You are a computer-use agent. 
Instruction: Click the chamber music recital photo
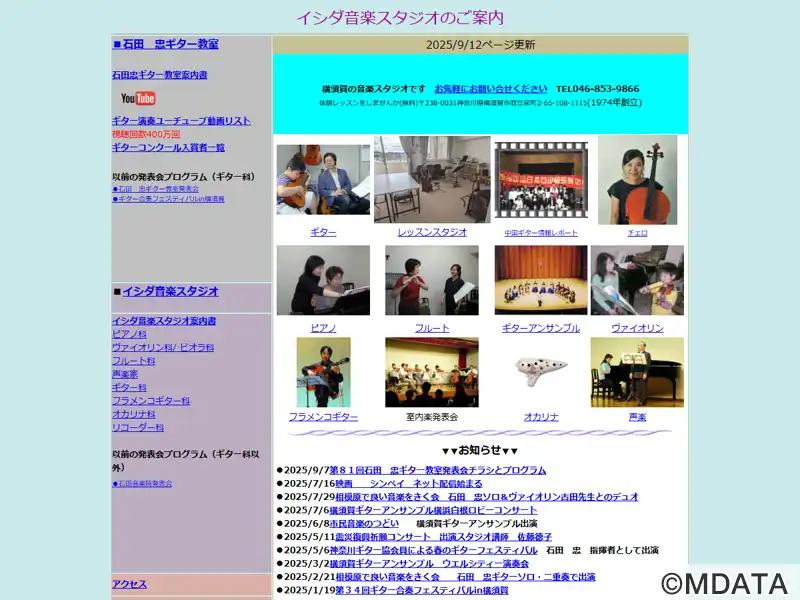432,372
